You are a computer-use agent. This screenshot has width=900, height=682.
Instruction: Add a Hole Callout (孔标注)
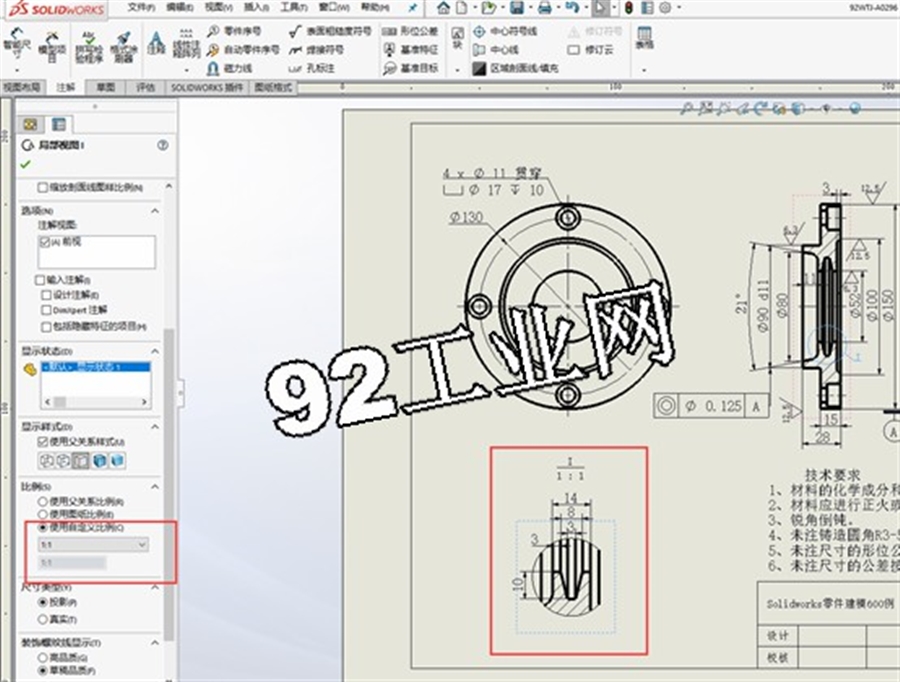[x=311, y=68]
